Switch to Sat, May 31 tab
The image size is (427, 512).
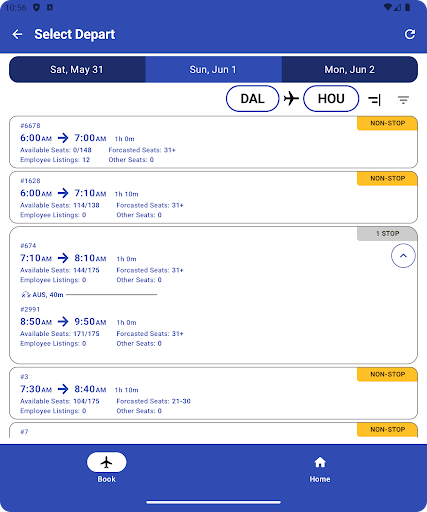(77, 69)
